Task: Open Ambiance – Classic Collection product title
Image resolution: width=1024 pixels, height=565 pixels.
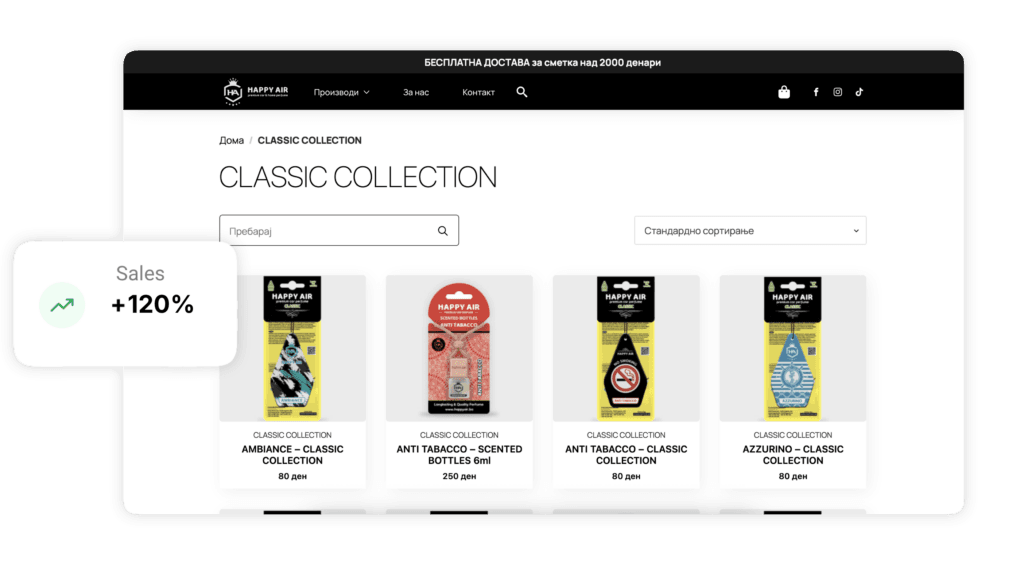Action: [x=293, y=455]
